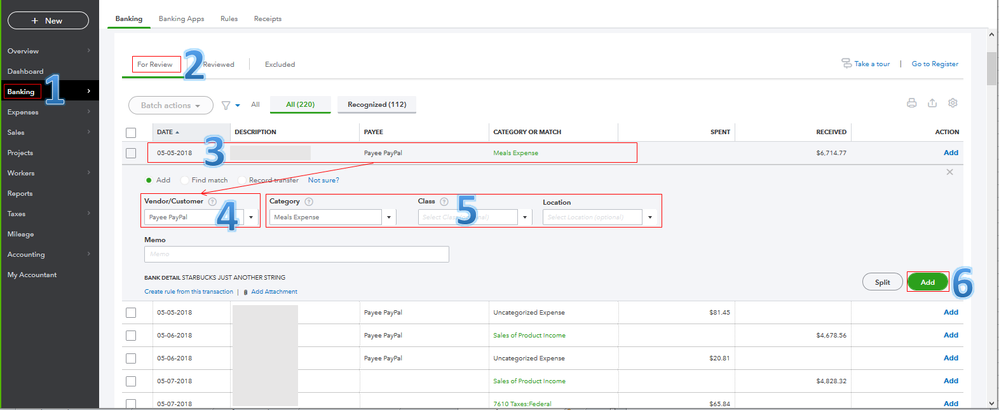Click Create rule from this transaction link
Viewport: 999px width, 410px height.
(189, 292)
